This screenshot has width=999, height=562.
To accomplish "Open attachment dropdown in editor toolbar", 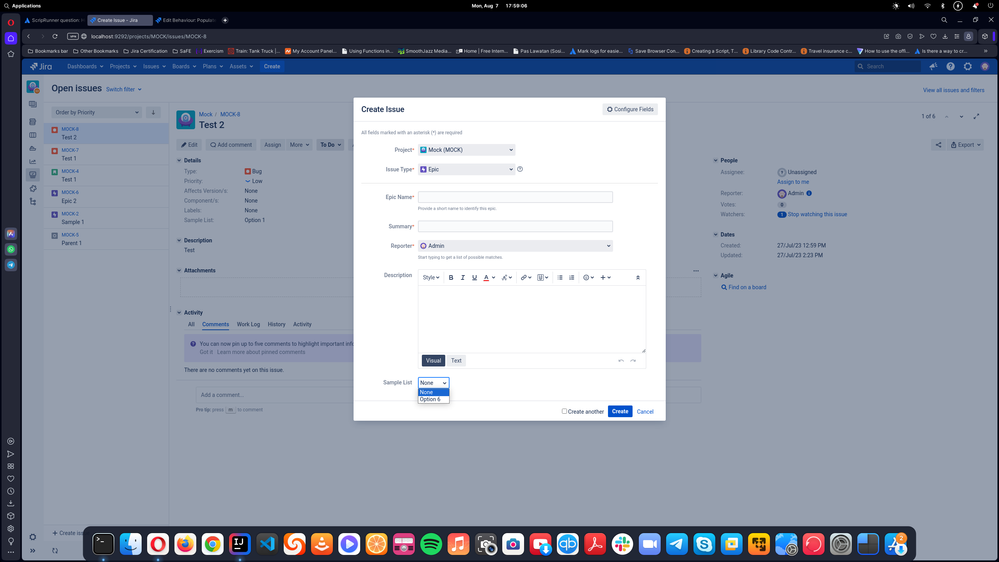I will tap(542, 278).
